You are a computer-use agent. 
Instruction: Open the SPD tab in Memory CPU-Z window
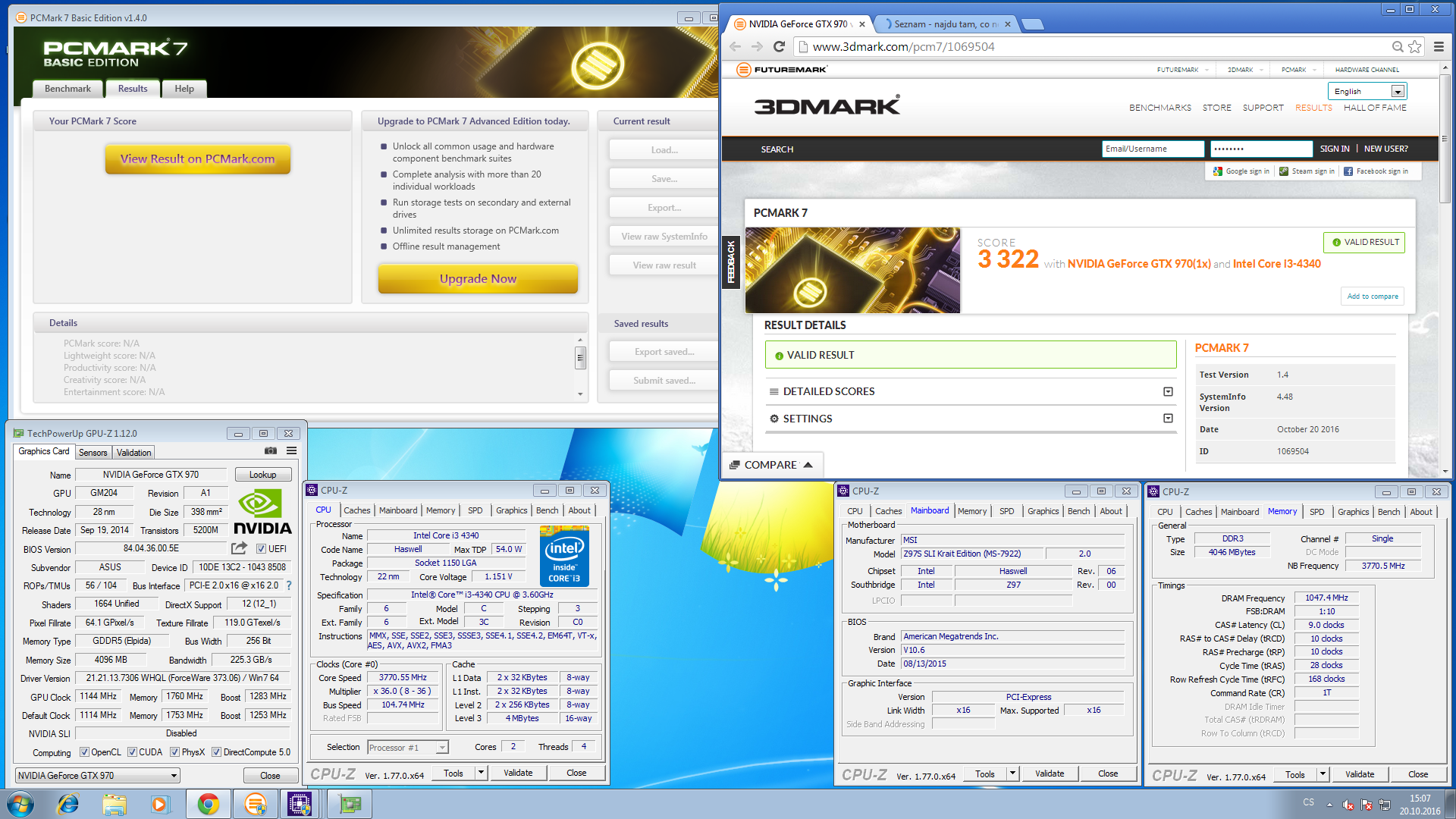1317,512
